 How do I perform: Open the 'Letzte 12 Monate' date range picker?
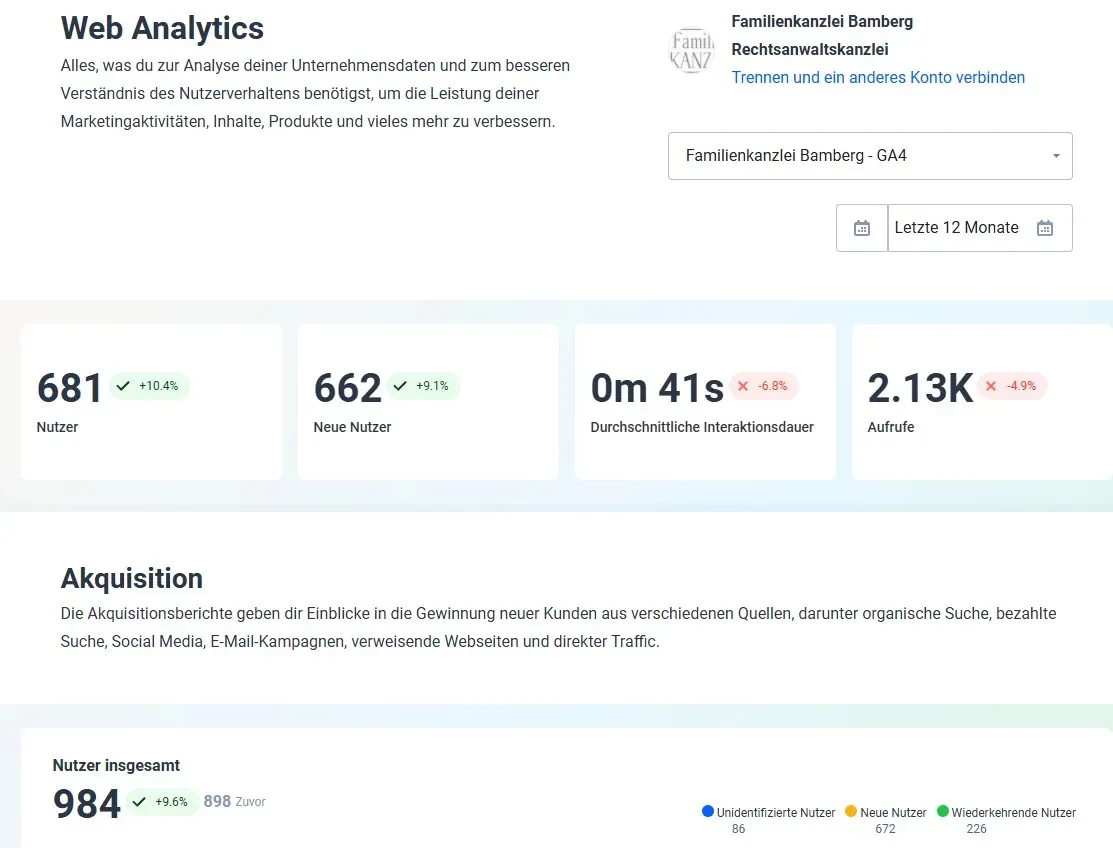tap(956, 228)
